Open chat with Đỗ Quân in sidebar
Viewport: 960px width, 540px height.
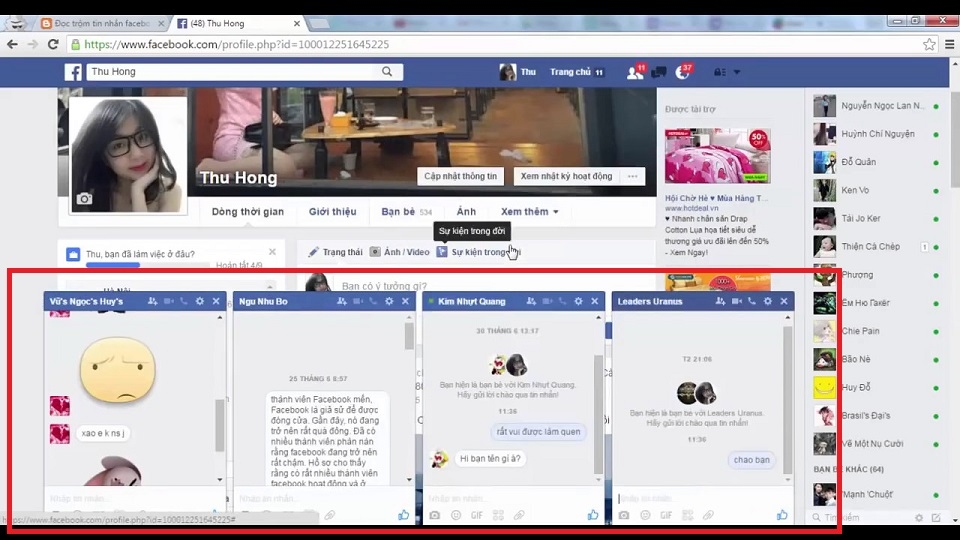[x=877, y=162]
